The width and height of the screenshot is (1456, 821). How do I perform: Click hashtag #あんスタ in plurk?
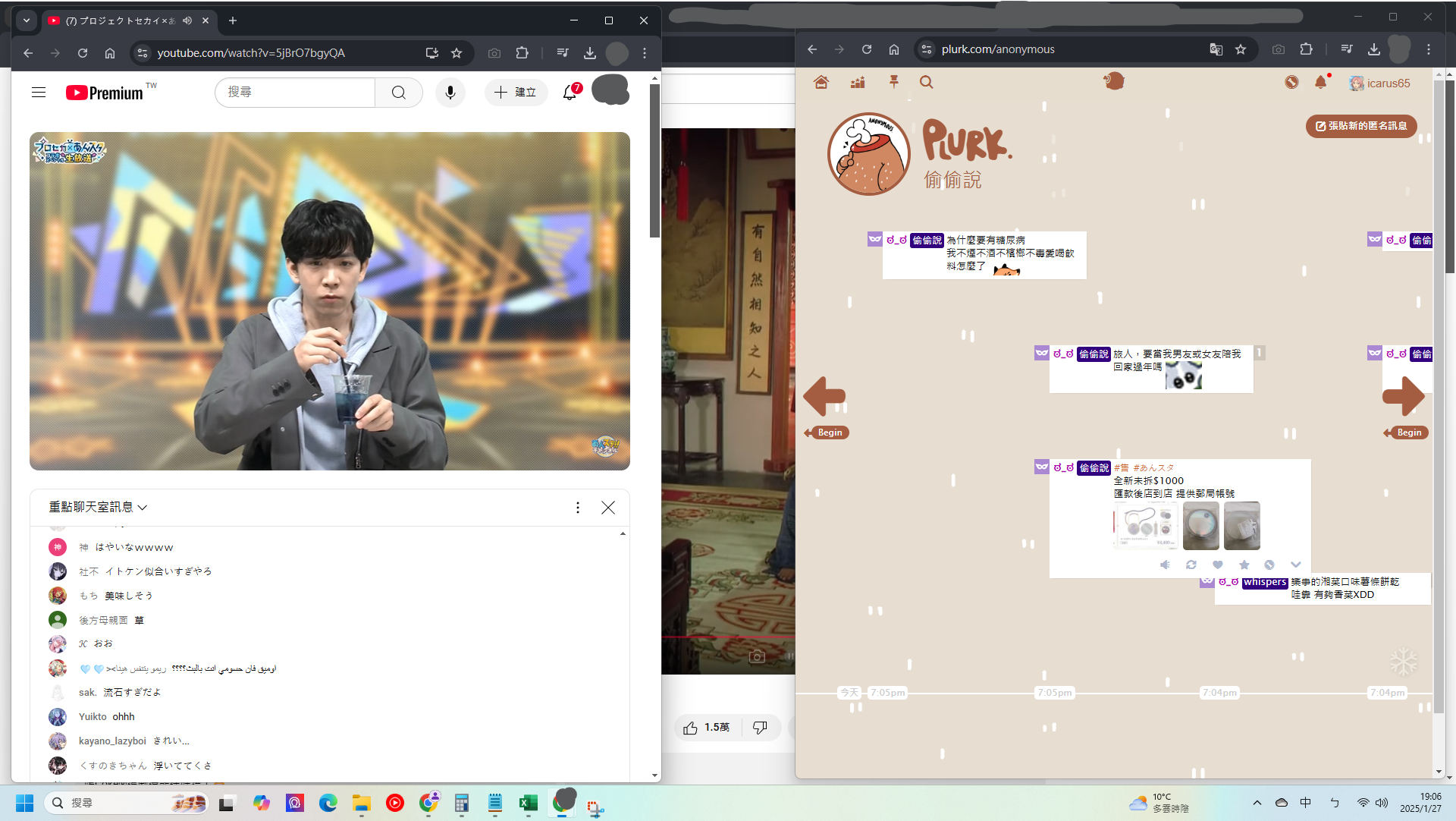click(1154, 468)
